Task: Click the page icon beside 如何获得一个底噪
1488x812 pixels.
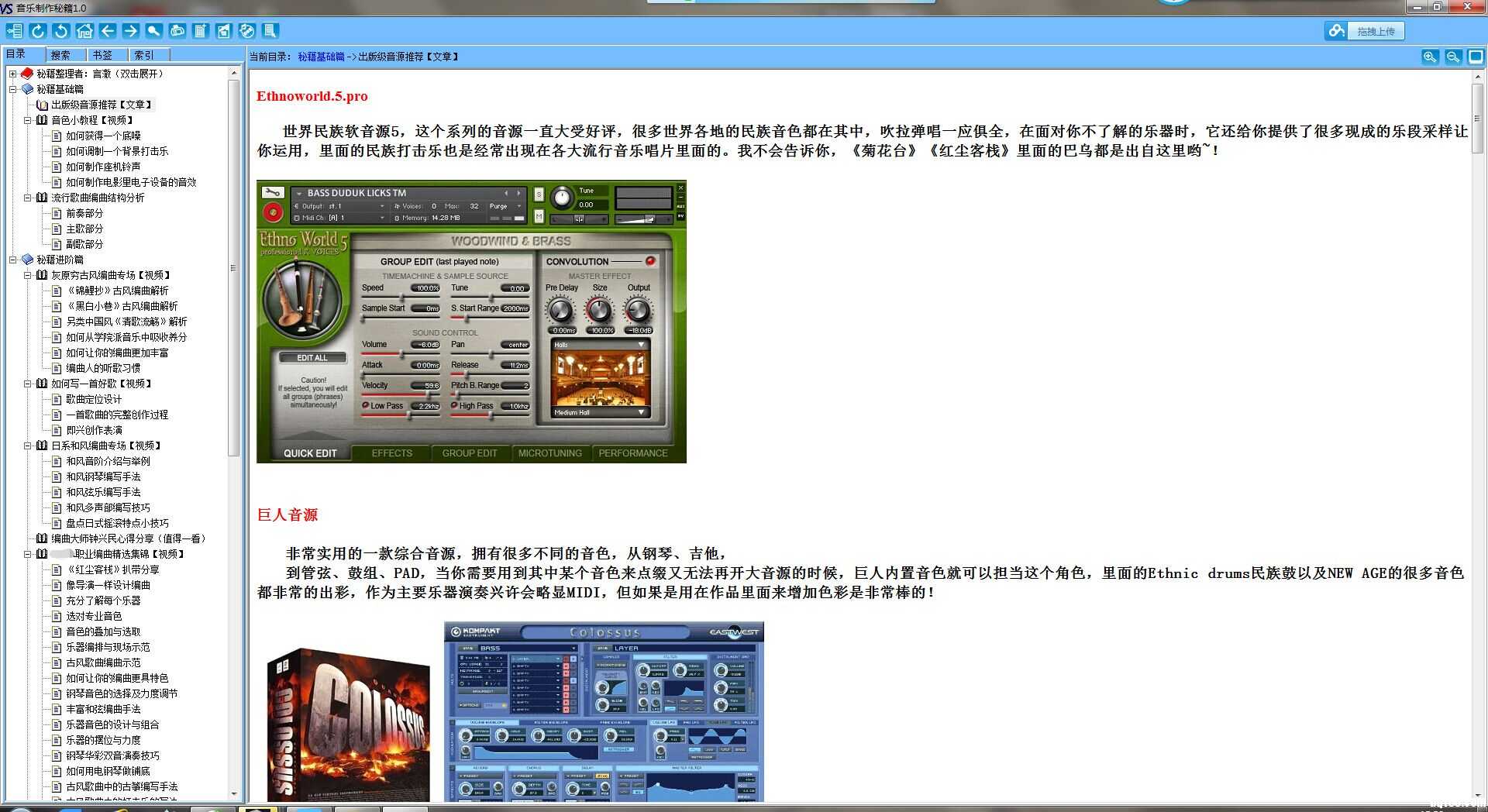Action: 57,136
